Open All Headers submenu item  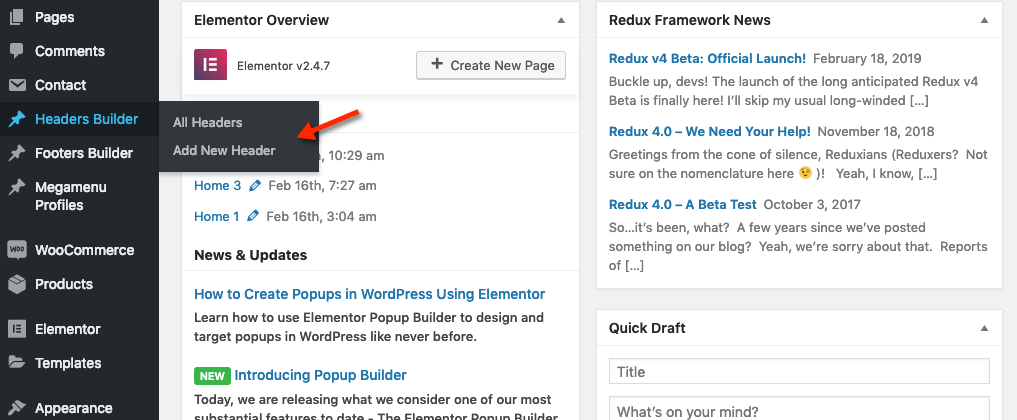[207, 122]
